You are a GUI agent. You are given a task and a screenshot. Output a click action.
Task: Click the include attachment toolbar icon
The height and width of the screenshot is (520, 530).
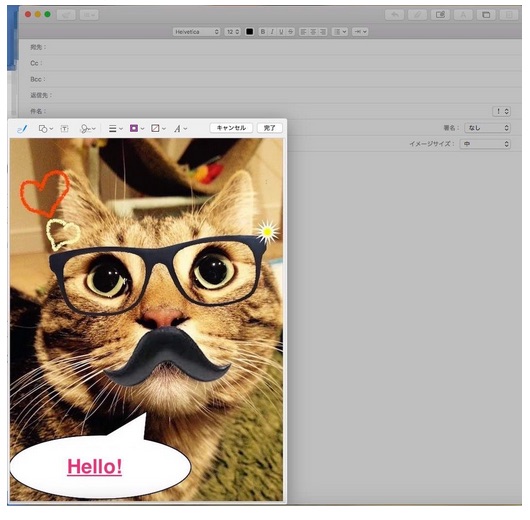click(440, 15)
